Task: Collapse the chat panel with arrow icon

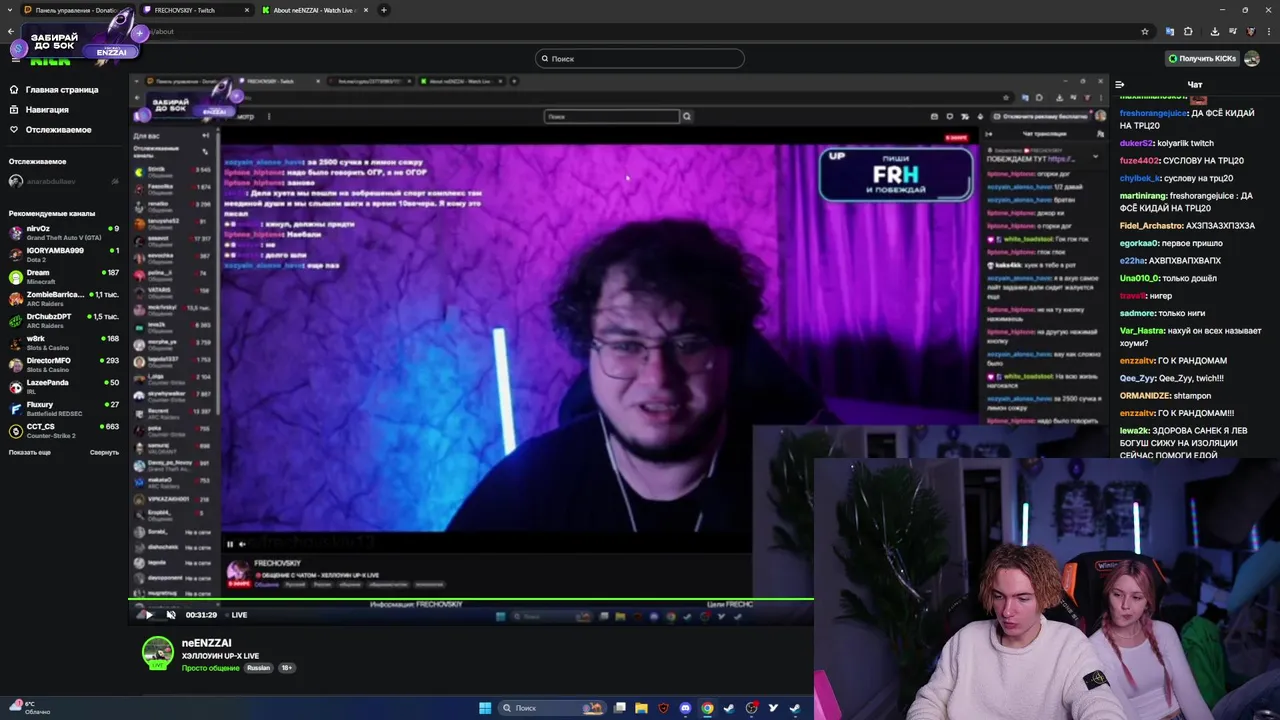Action: (1120, 85)
